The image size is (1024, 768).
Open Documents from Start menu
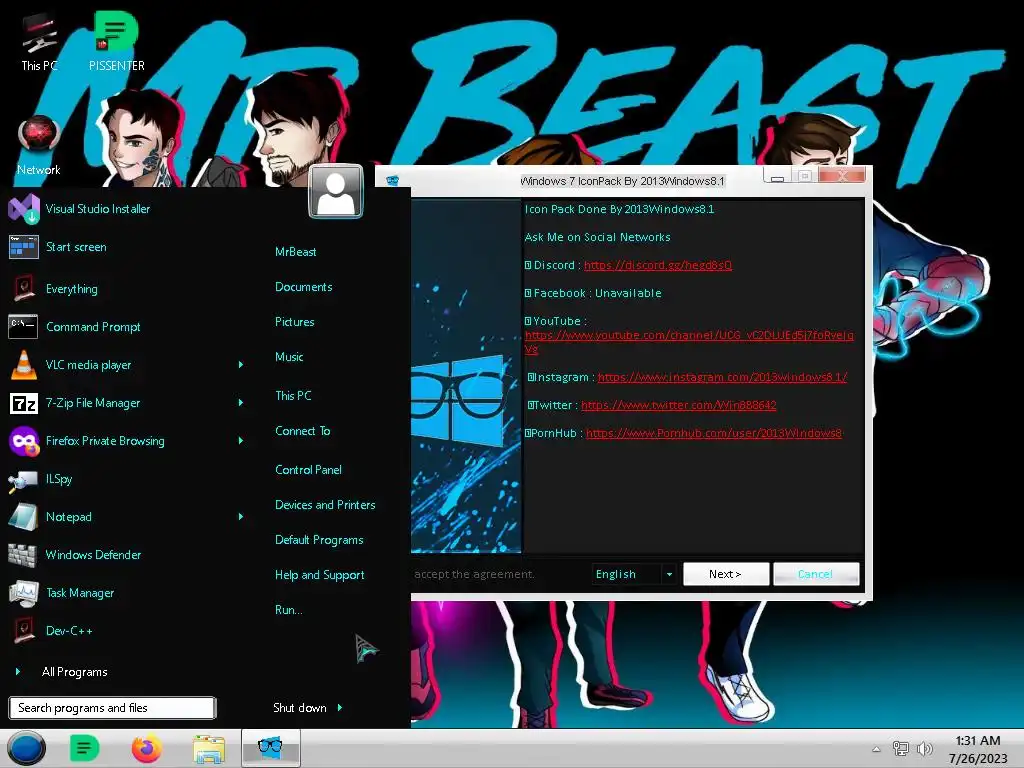click(304, 287)
